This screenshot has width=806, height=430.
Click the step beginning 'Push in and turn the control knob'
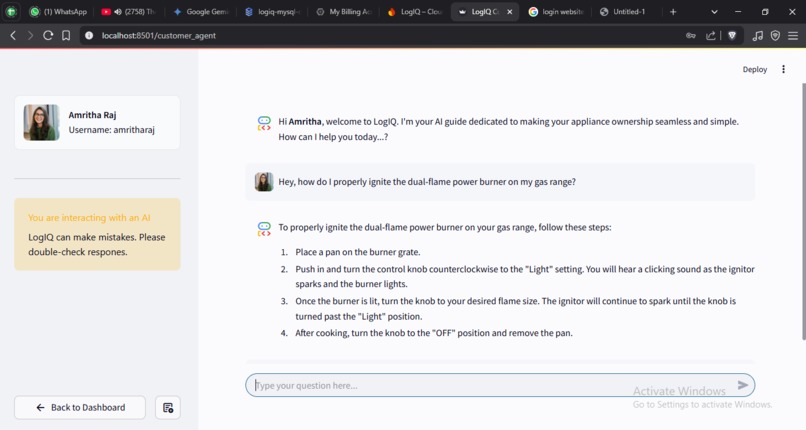pos(525,276)
